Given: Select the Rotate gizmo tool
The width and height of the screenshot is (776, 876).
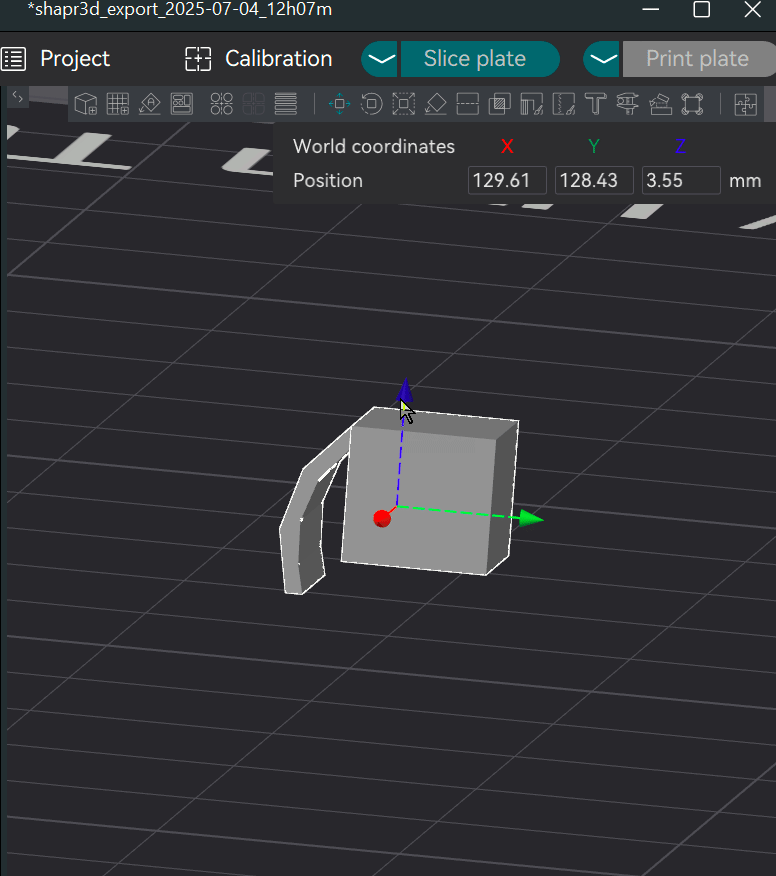Looking at the screenshot, I should [372, 104].
